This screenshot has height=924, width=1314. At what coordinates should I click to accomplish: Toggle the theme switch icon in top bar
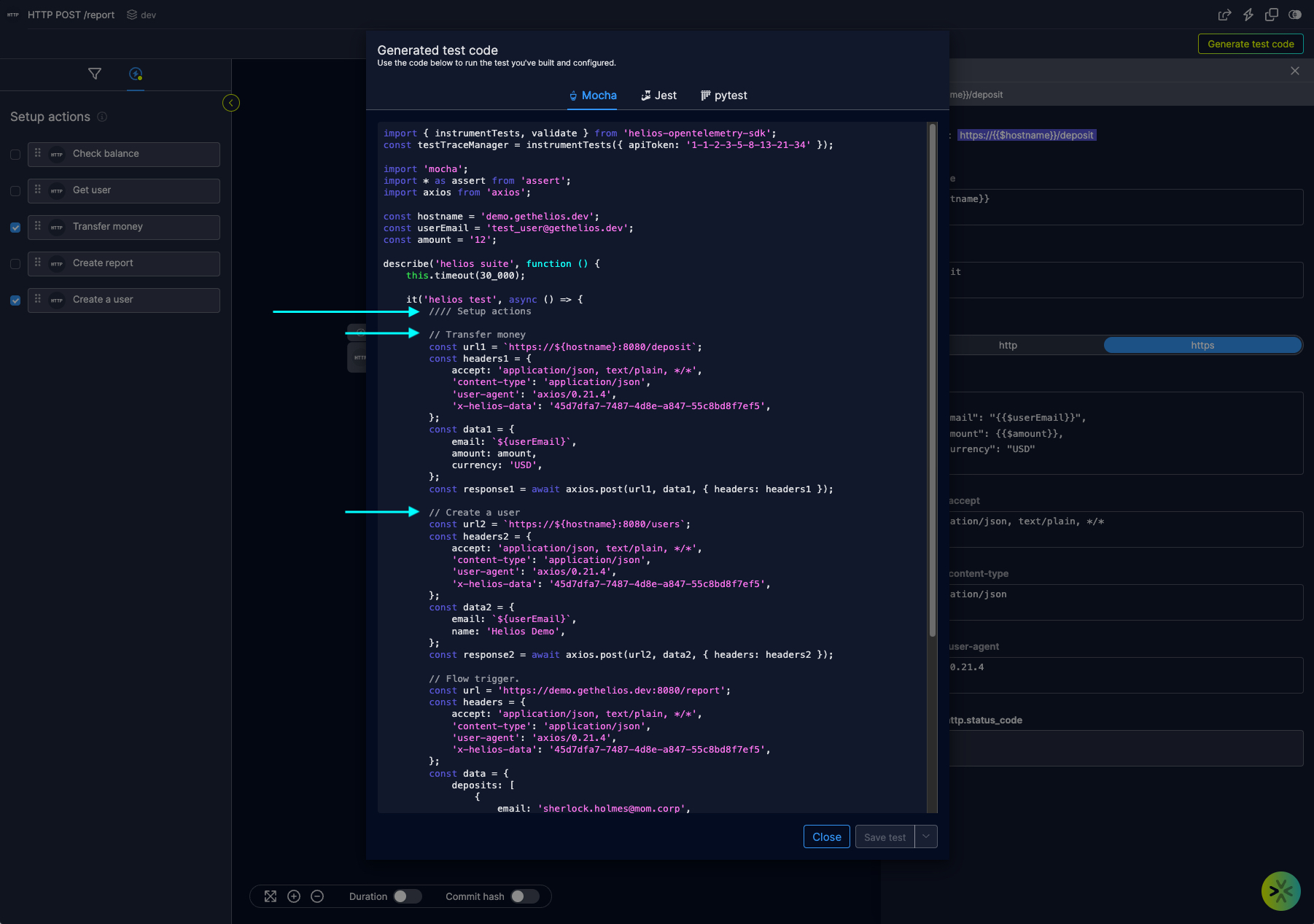point(1295,15)
